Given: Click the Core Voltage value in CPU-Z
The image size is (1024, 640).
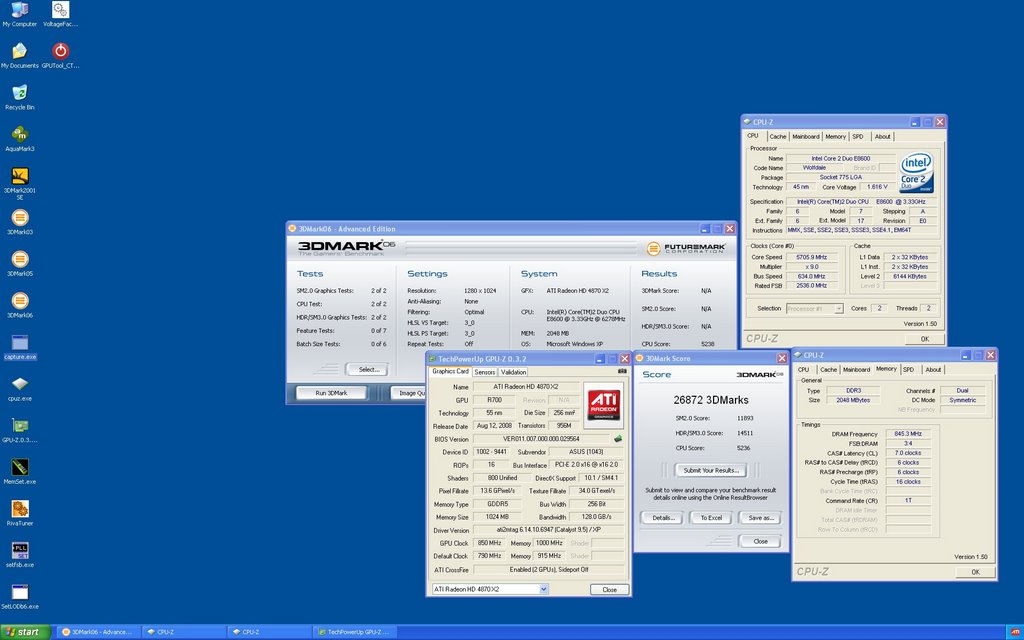Looking at the screenshot, I should pyautogui.click(x=877, y=187).
